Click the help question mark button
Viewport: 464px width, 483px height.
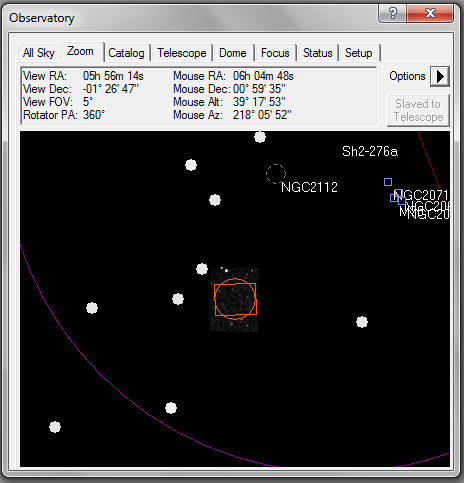(x=393, y=13)
